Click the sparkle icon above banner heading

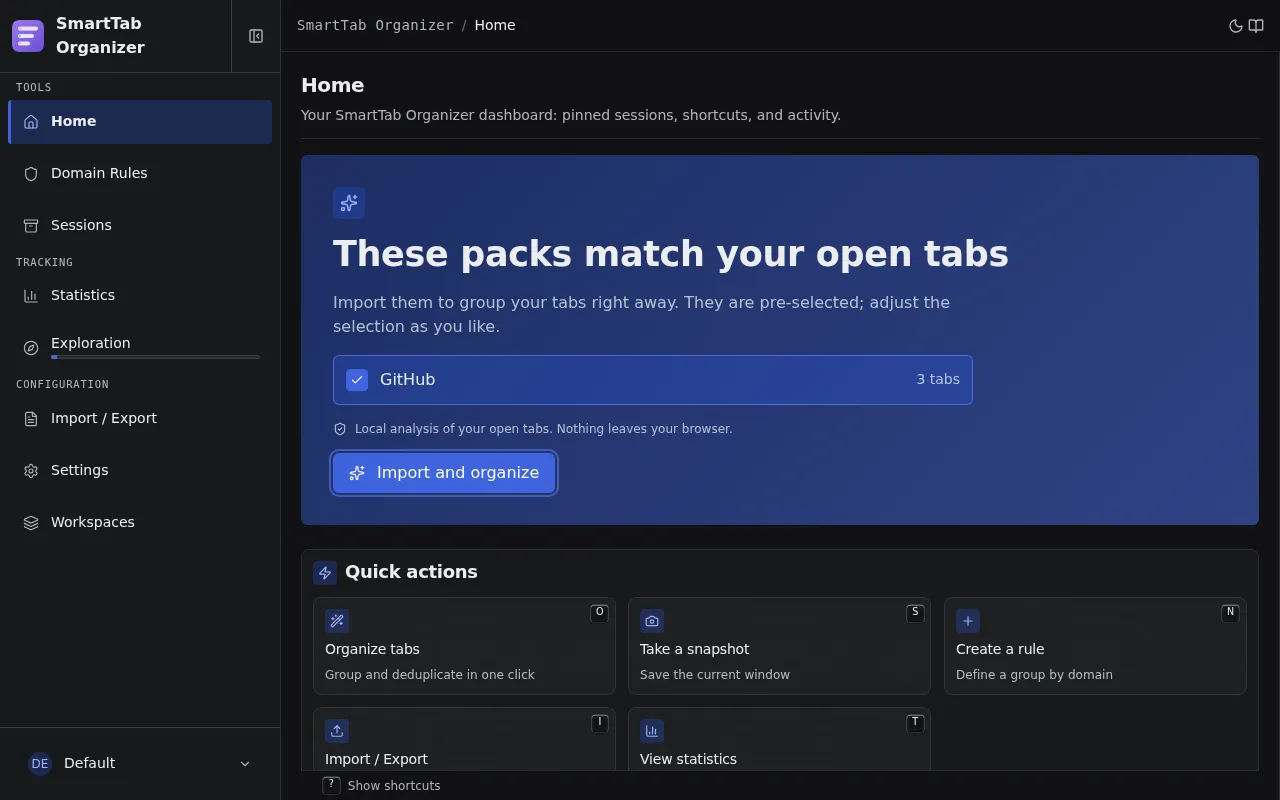tap(349, 203)
